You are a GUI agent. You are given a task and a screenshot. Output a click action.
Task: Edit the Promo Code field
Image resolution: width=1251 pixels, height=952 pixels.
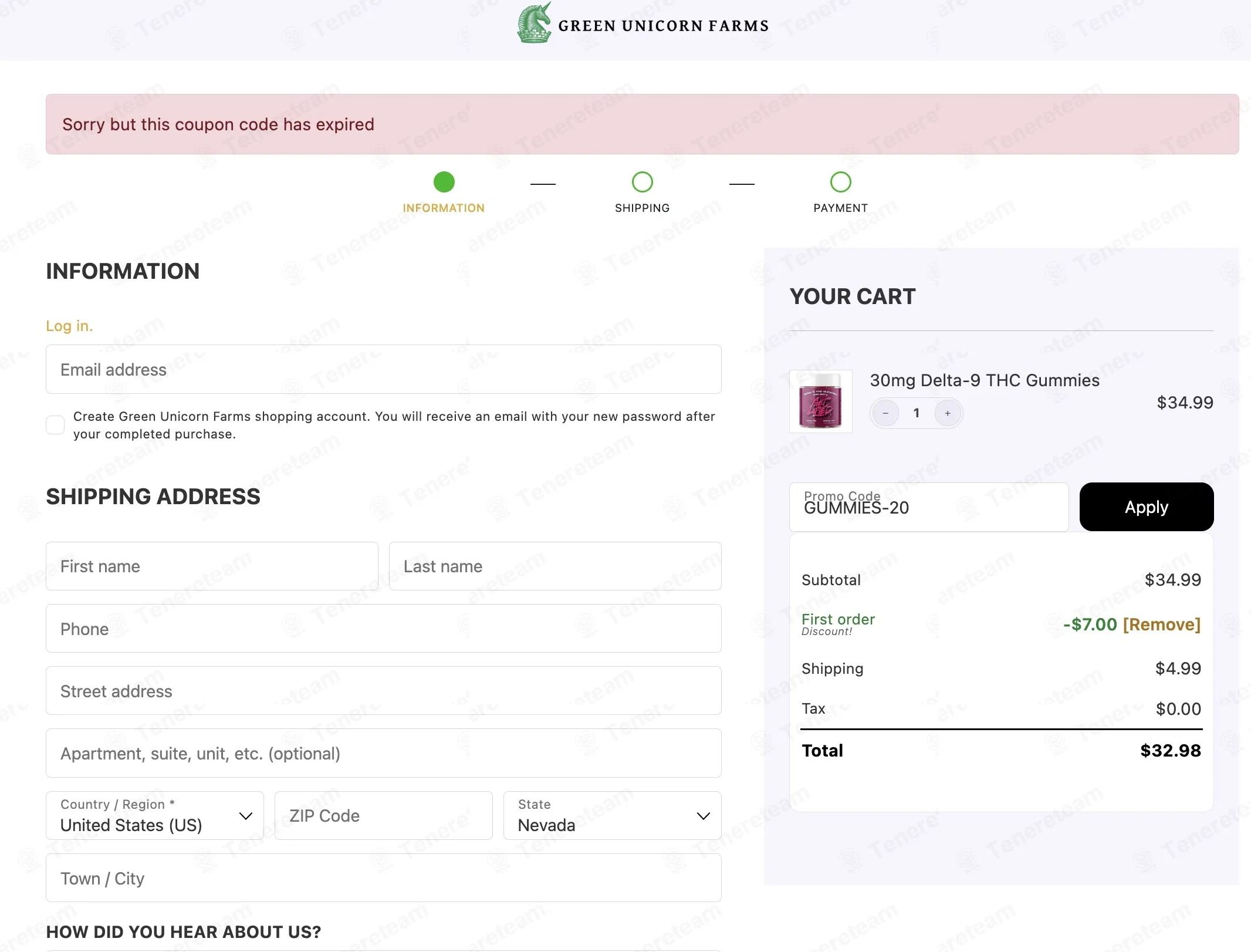click(929, 507)
